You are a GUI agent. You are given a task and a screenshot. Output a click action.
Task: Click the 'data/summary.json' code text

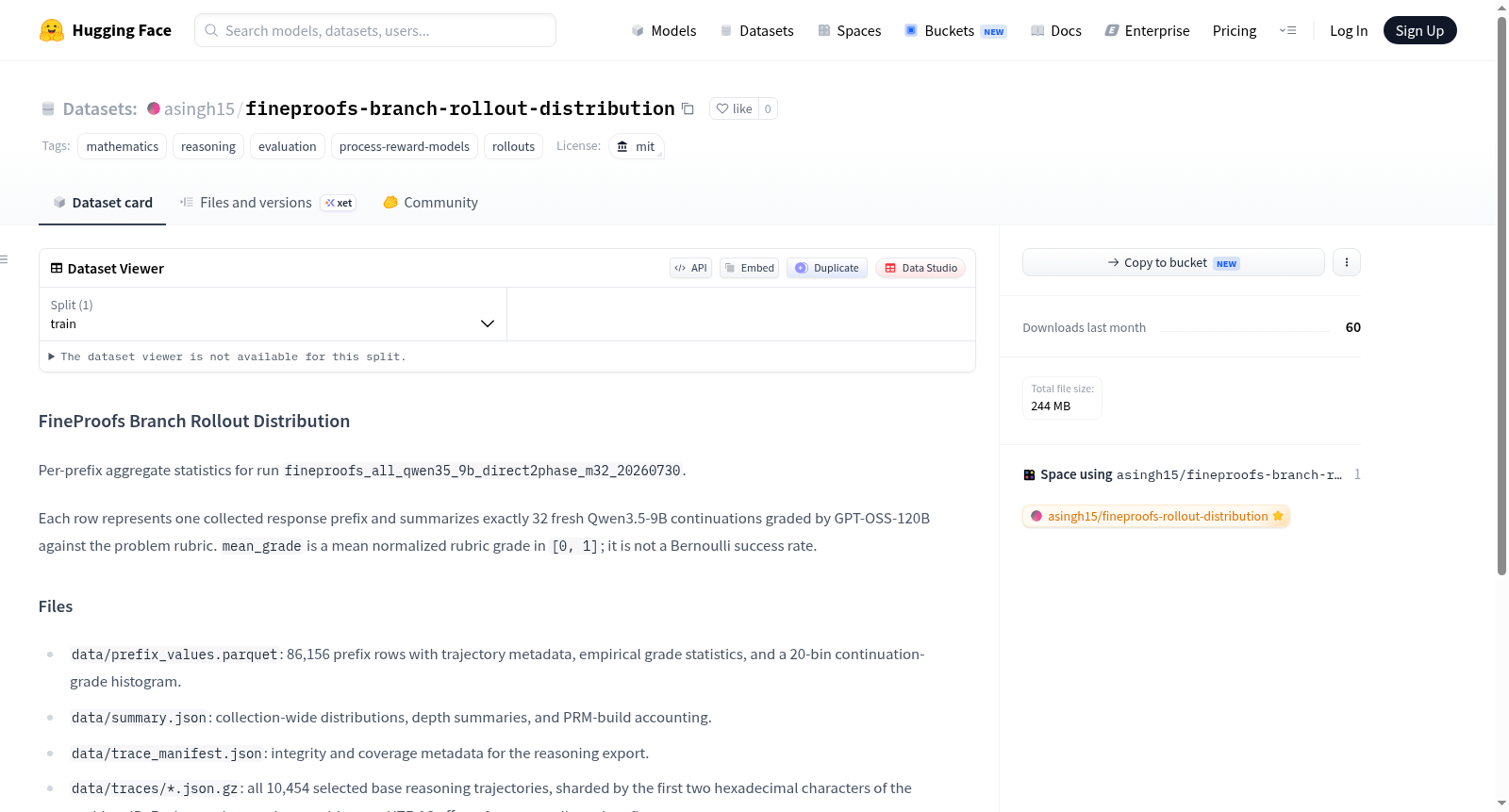click(x=140, y=718)
